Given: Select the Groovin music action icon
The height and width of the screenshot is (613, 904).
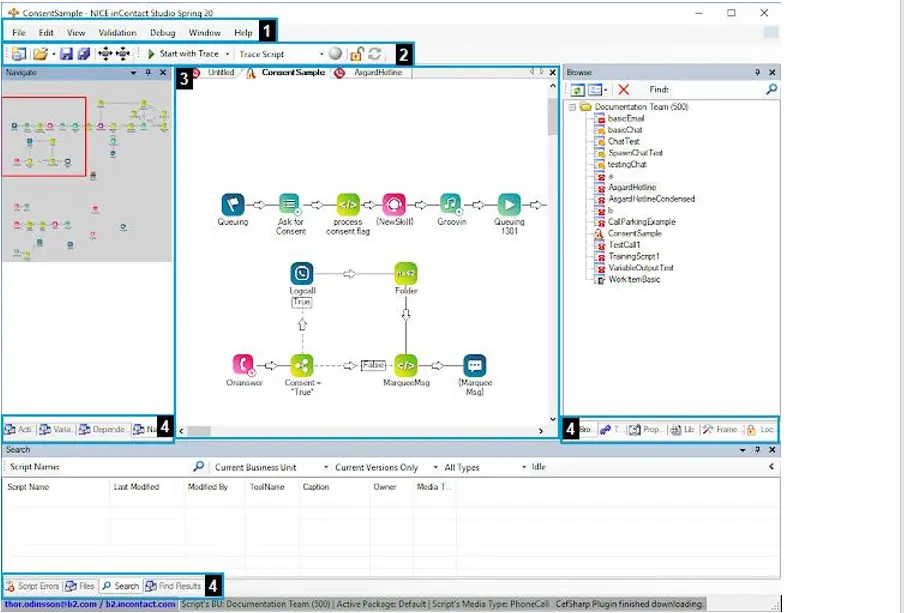Looking at the screenshot, I should [451, 205].
